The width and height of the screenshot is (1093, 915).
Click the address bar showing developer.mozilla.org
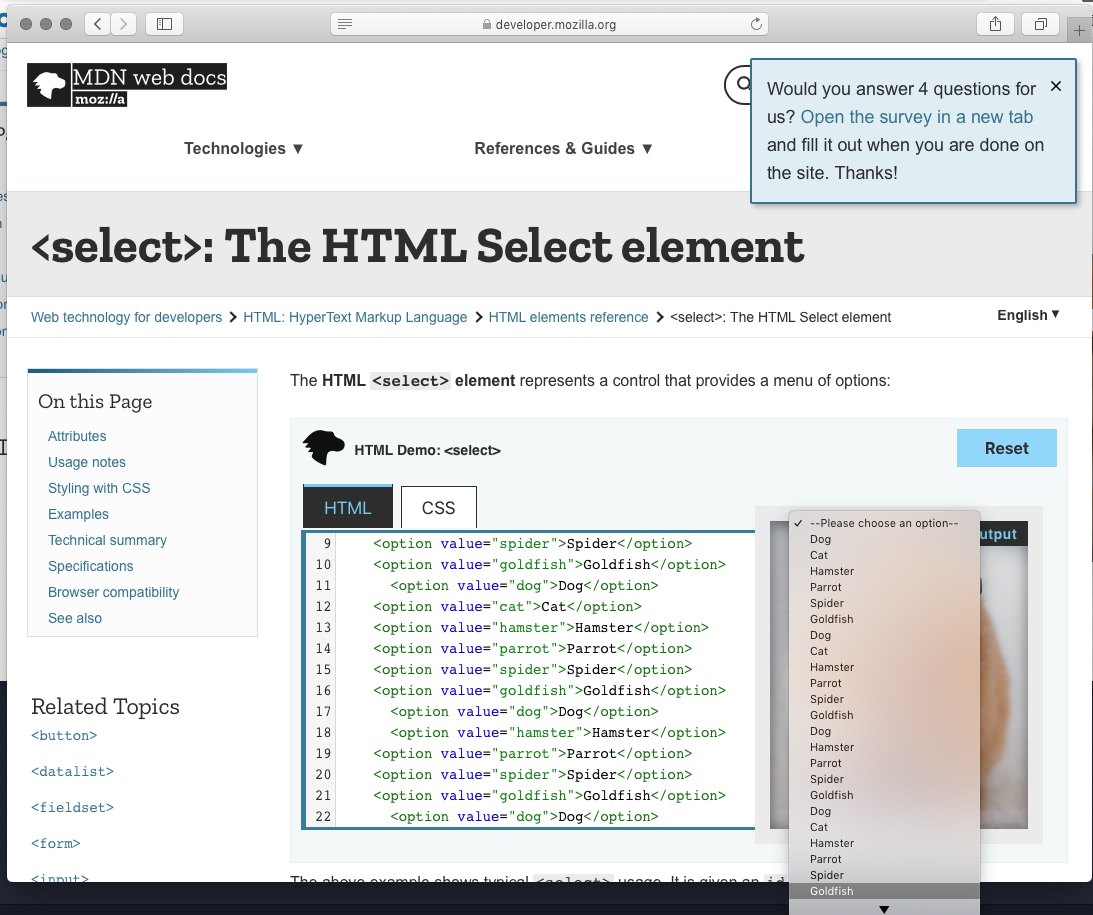[x=549, y=24]
